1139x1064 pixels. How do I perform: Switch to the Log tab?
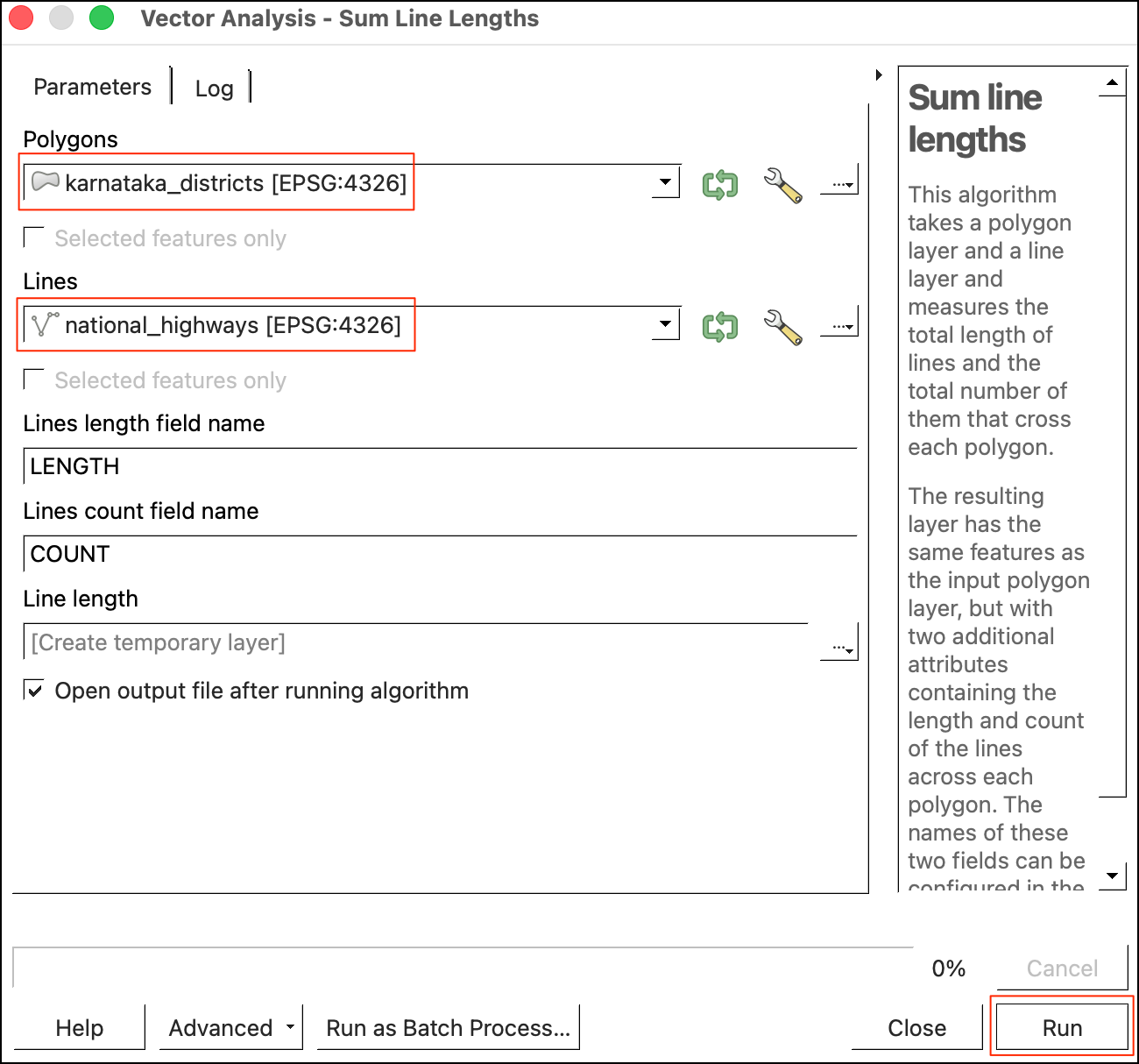(x=214, y=89)
